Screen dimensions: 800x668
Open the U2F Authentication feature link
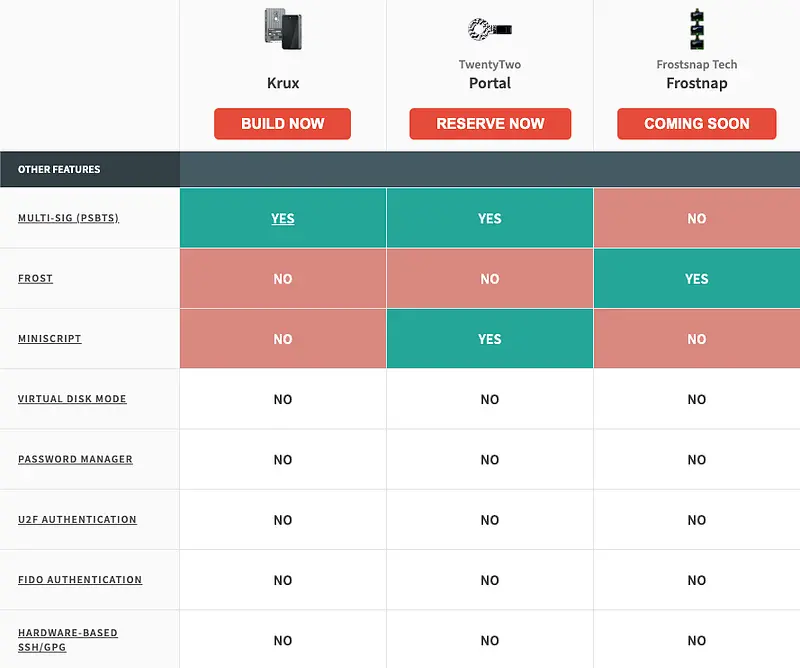pos(77,520)
